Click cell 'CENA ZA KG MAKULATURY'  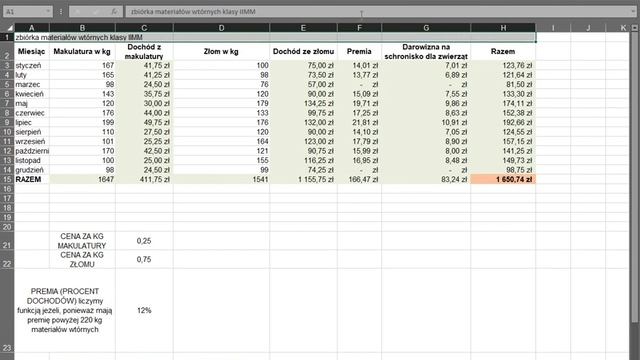click(x=82, y=241)
